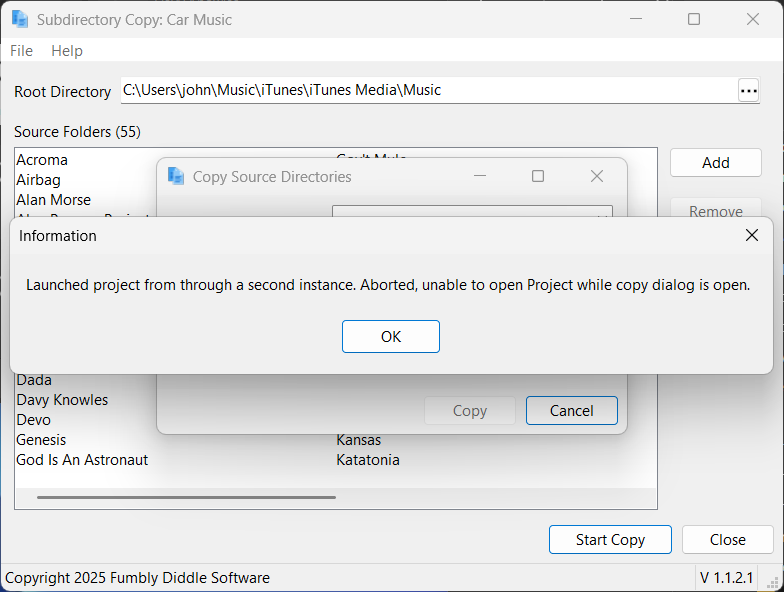Viewport: 784px width, 592px height.
Task: Close the Information dialog with the X
Action: coord(752,235)
